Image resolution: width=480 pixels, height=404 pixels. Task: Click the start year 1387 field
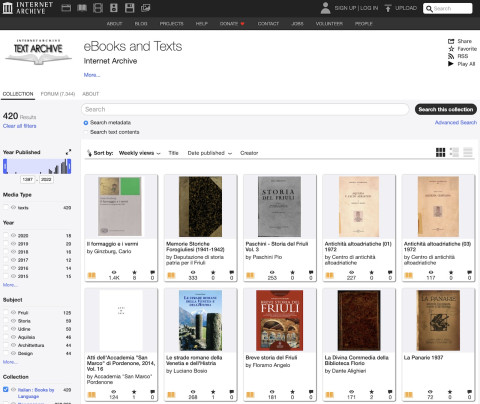(x=28, y=179)
